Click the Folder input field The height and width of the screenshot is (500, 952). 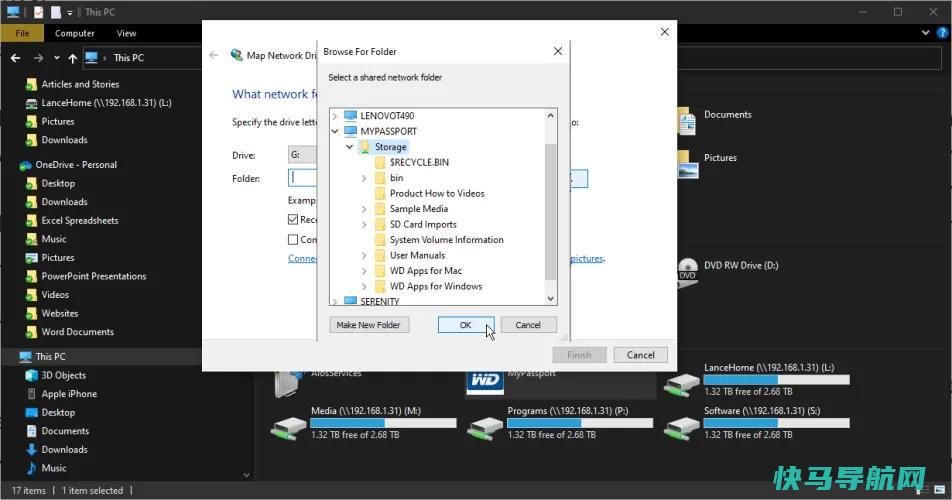[302, 178]
